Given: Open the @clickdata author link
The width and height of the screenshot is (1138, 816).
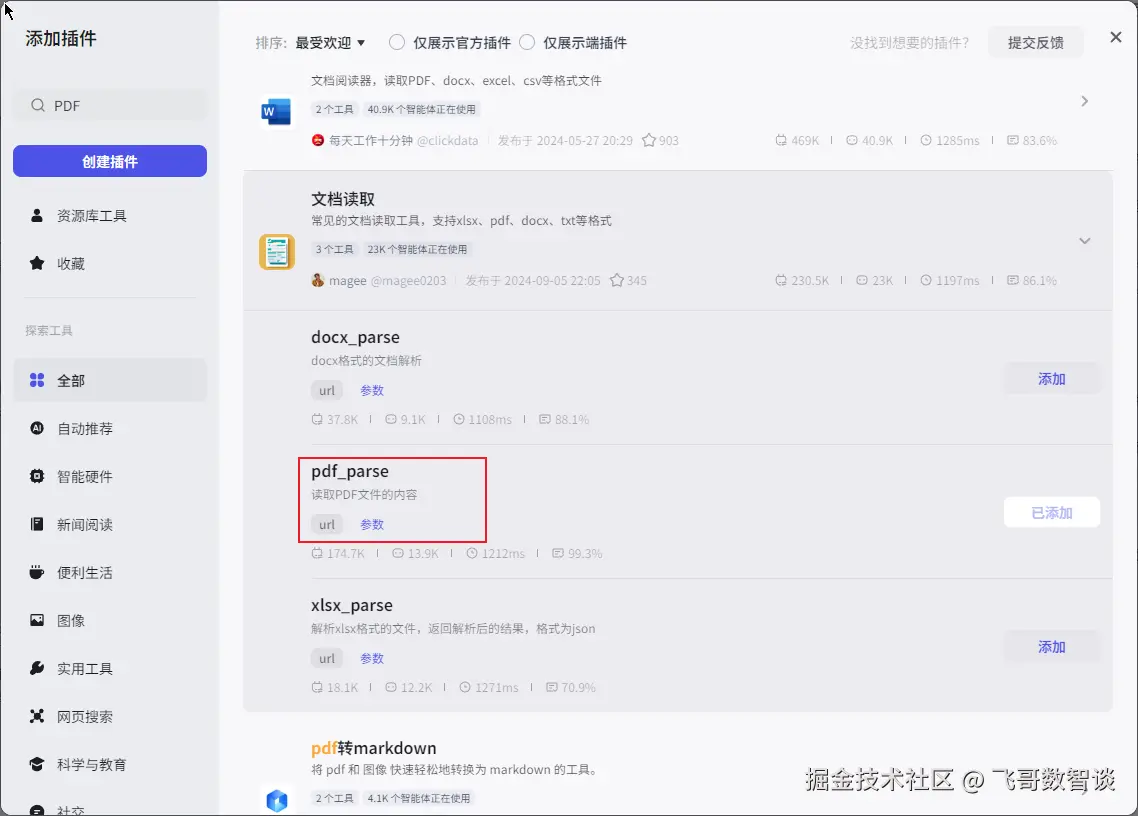Looking at the screenshot, I should pos(447,140).
